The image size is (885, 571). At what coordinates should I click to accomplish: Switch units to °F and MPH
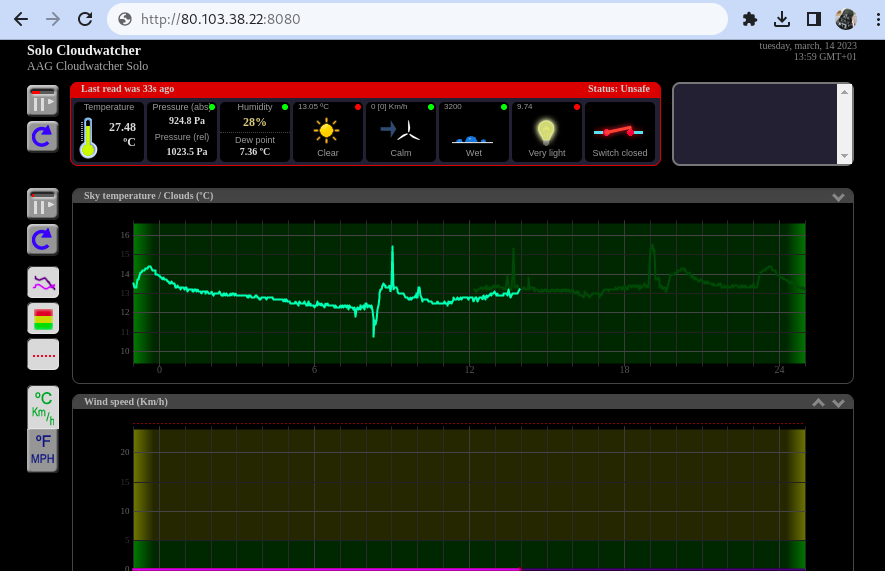43,450
